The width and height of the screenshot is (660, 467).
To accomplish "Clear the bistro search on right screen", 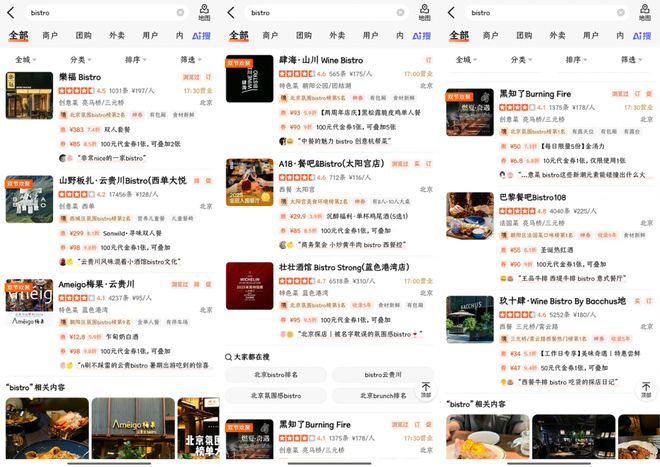I will (x=620, y=13).
